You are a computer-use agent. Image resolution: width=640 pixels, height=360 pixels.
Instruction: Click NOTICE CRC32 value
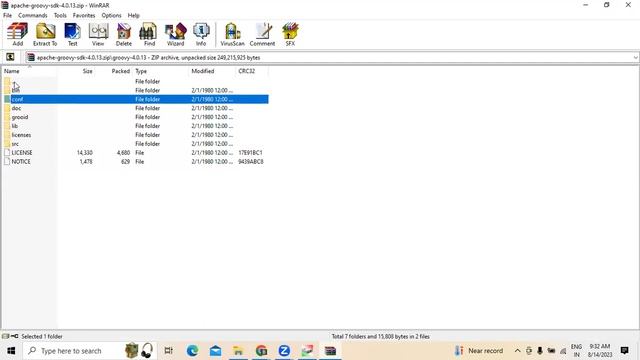(x=251, y=162)
